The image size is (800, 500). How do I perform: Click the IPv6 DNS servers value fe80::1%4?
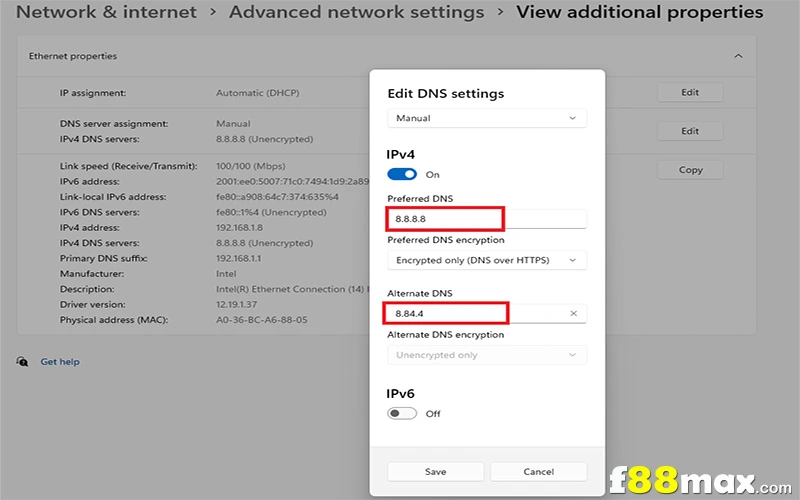[271, 212]
